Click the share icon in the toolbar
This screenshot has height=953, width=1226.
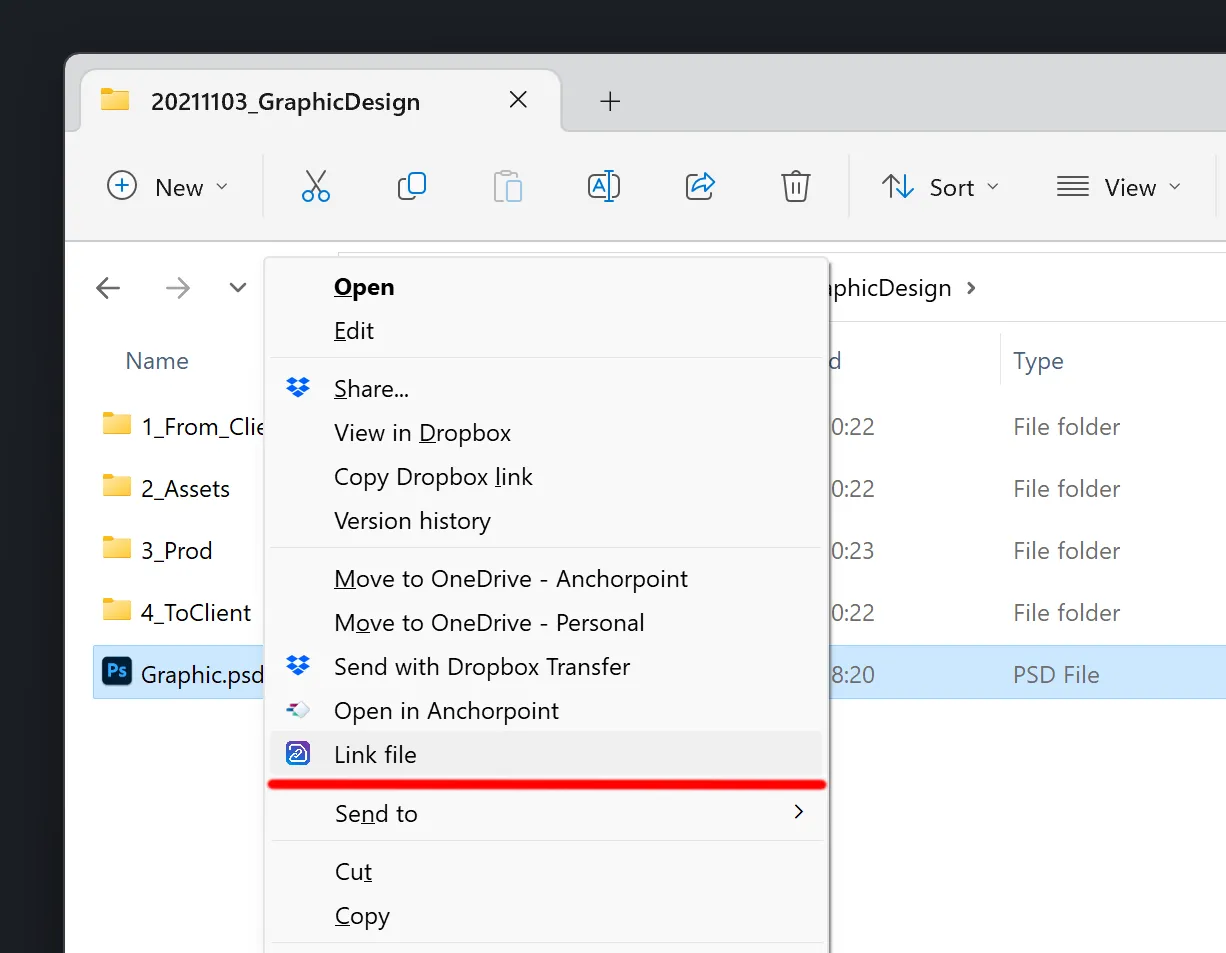coord(699,186)
